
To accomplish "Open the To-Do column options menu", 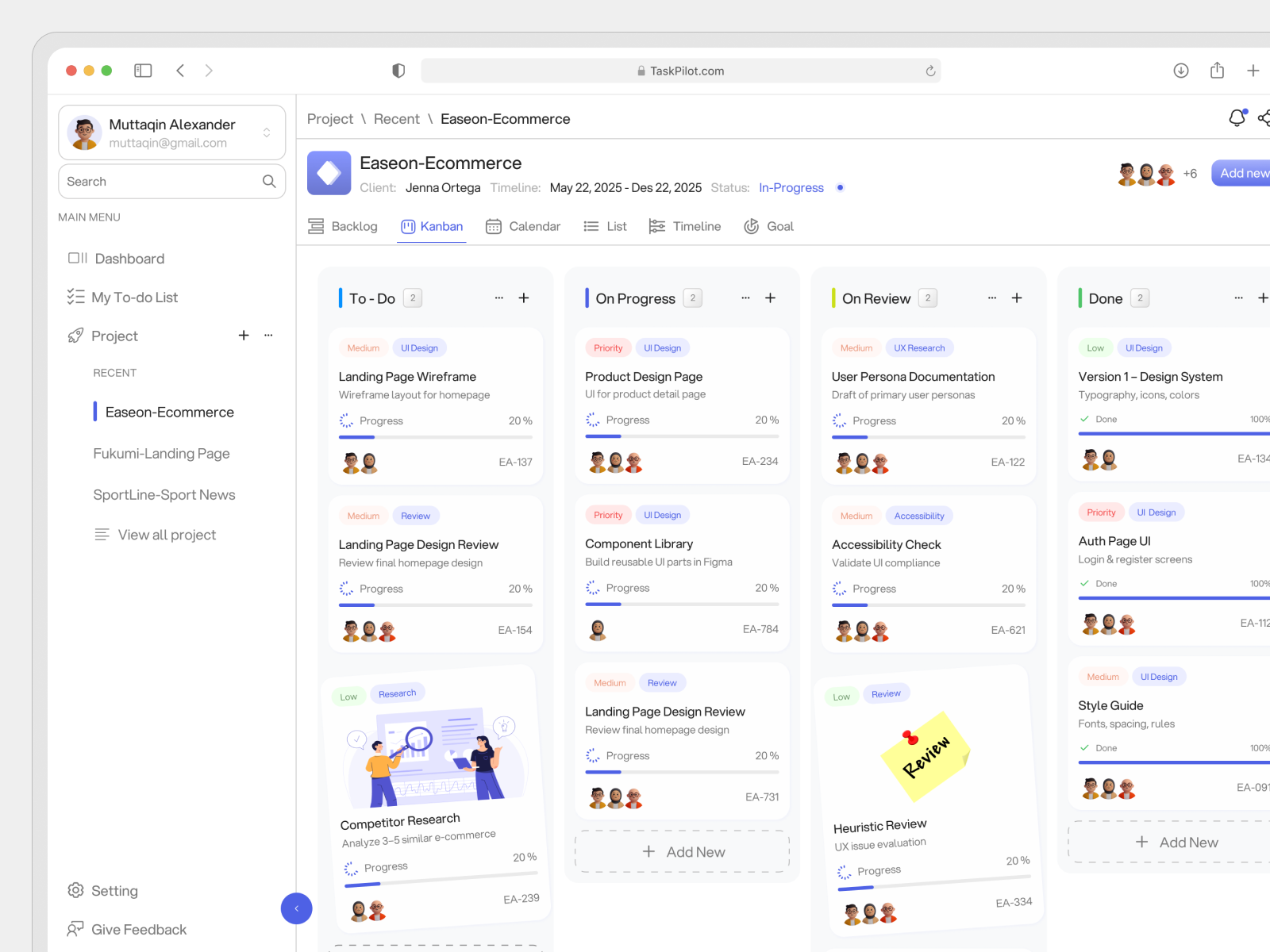I will coord(498,297).
